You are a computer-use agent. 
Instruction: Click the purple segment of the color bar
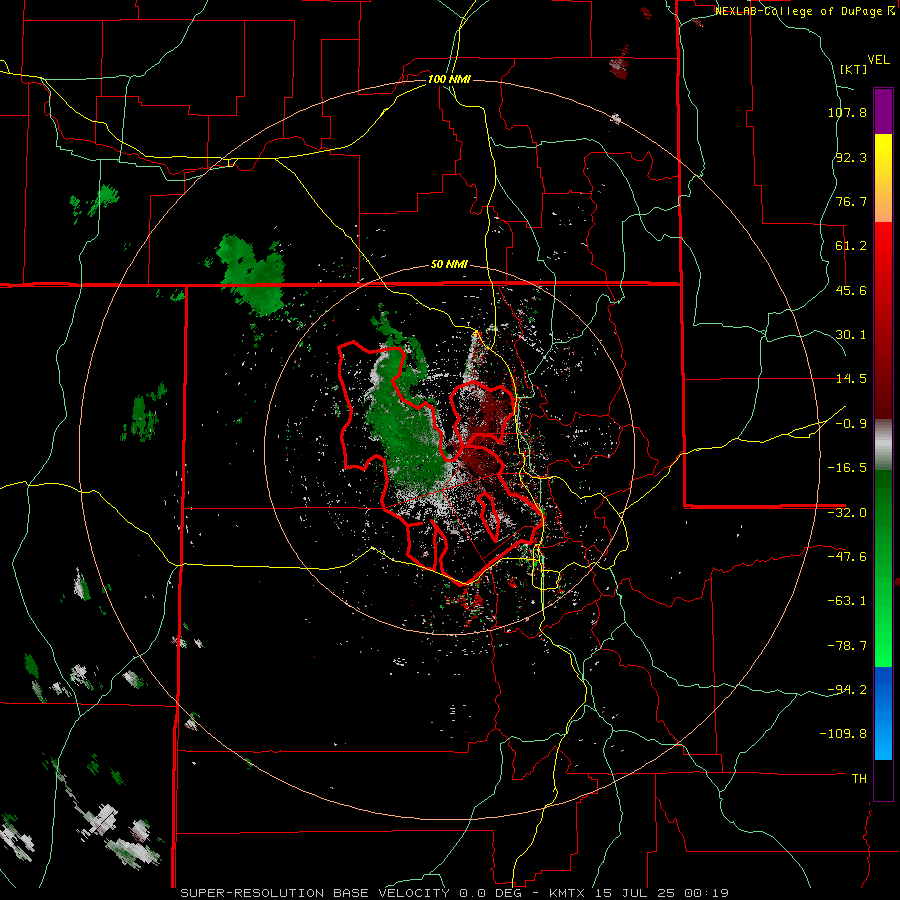click(883, 111)
